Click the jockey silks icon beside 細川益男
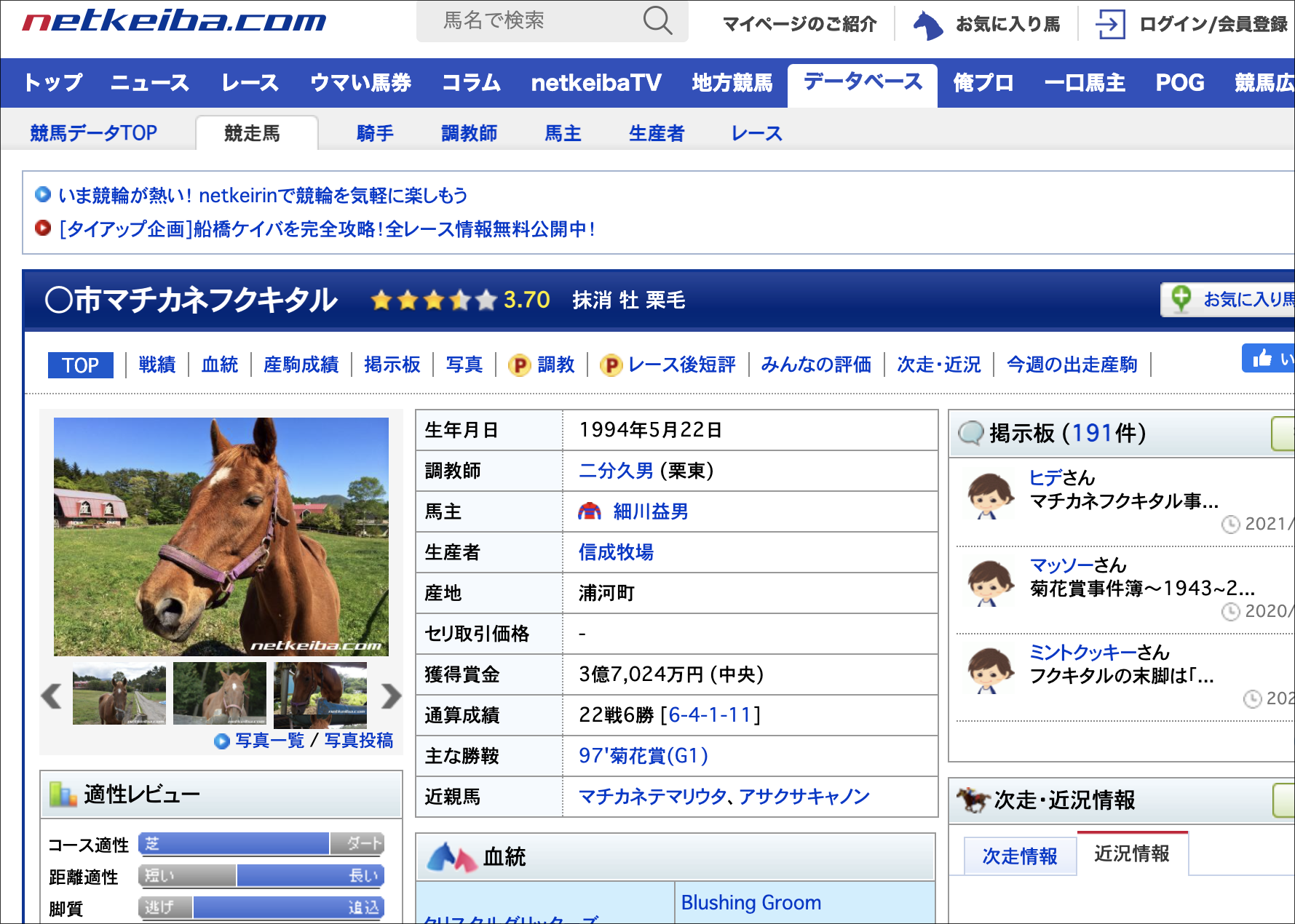 coord(589,511)
